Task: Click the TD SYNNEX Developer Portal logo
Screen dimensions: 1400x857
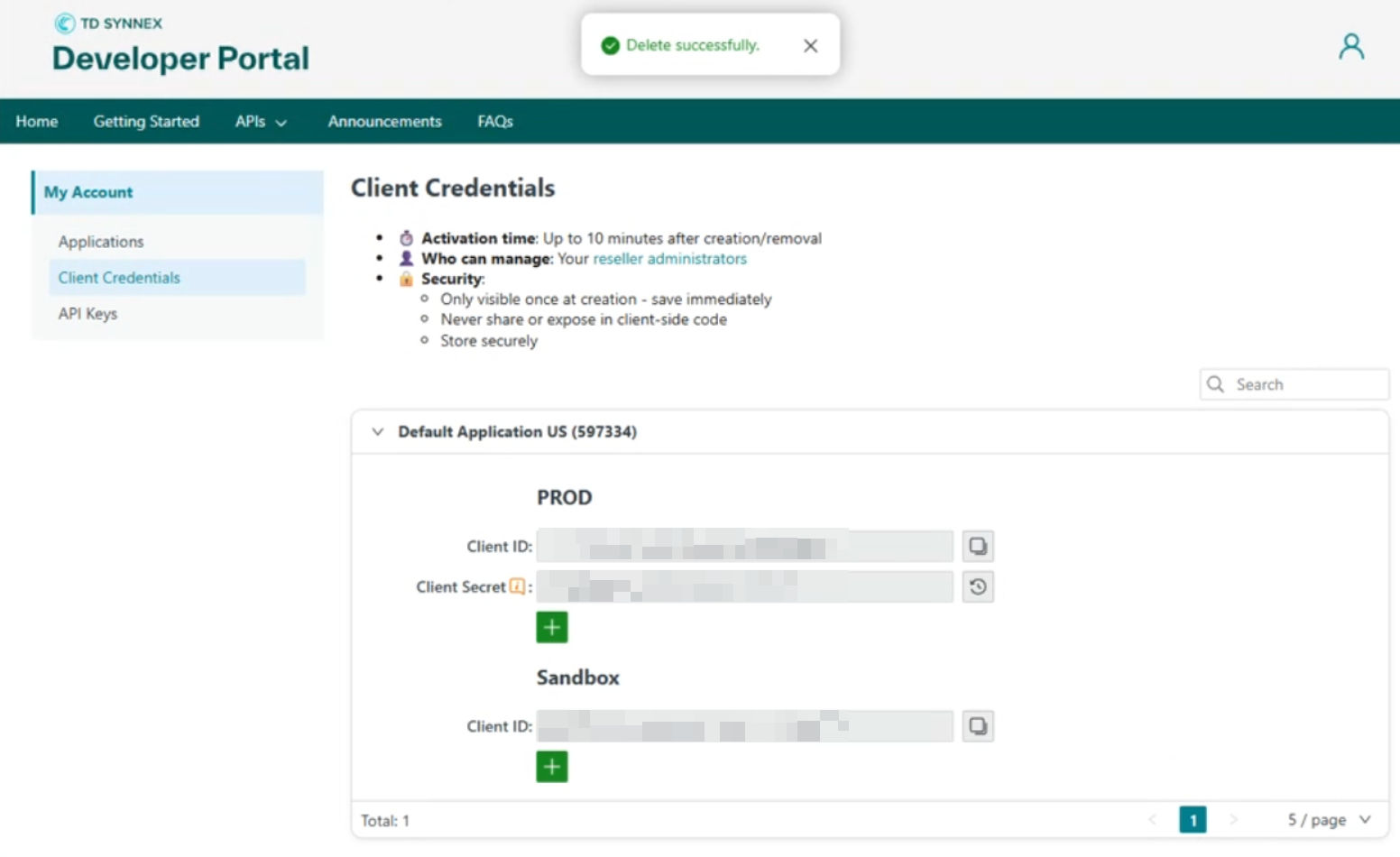Action: [180, 45]
